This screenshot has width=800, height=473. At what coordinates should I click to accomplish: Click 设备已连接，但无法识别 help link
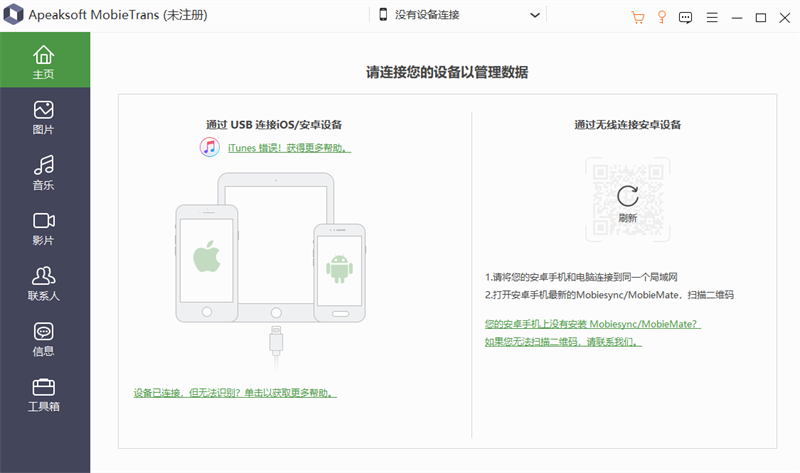click(x=235, y=393)
